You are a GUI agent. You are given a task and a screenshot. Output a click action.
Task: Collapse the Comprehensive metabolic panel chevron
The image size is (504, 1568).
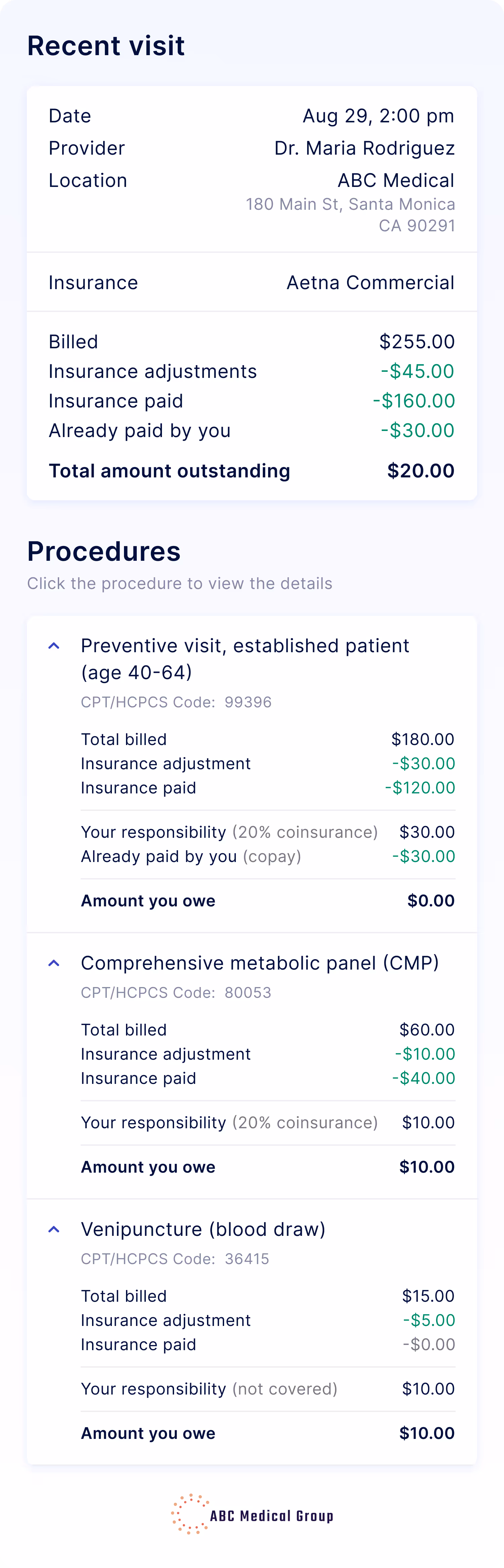point(53,963)
